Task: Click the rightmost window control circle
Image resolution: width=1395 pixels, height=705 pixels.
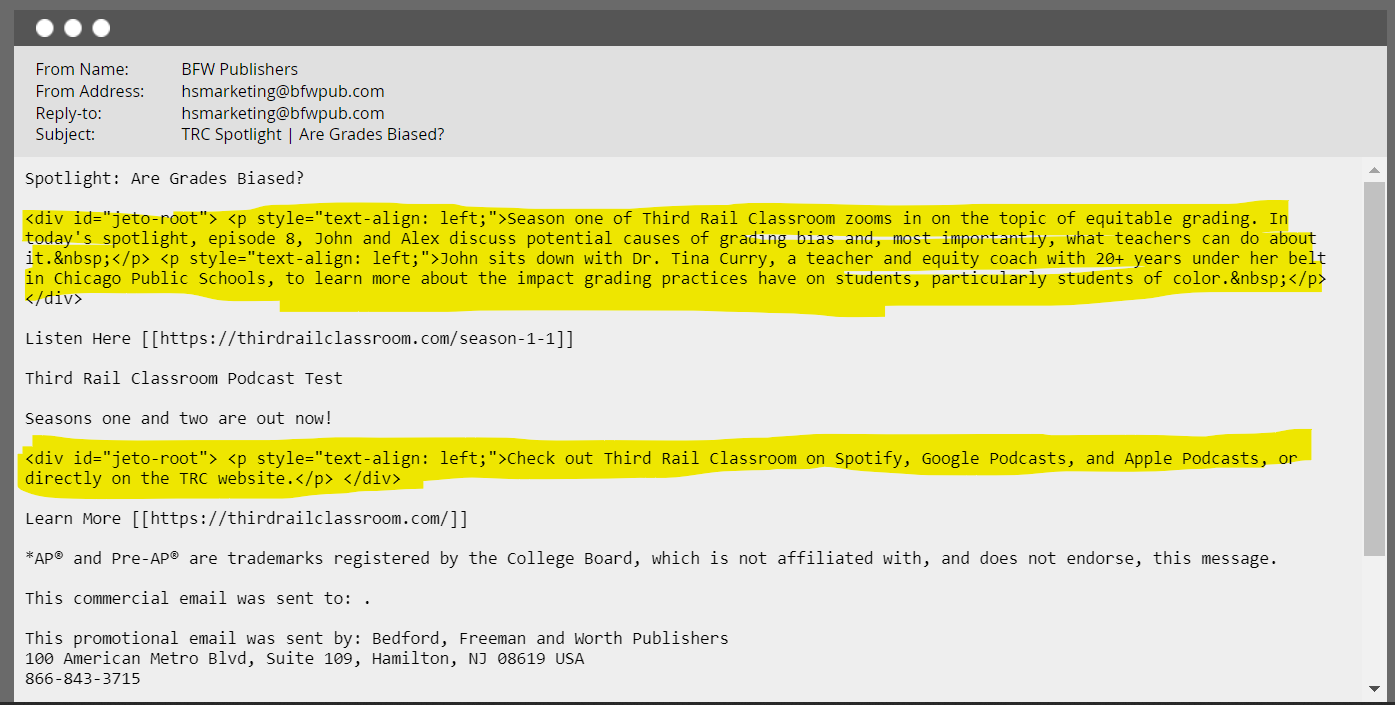Action: click(x=101, y=28)
